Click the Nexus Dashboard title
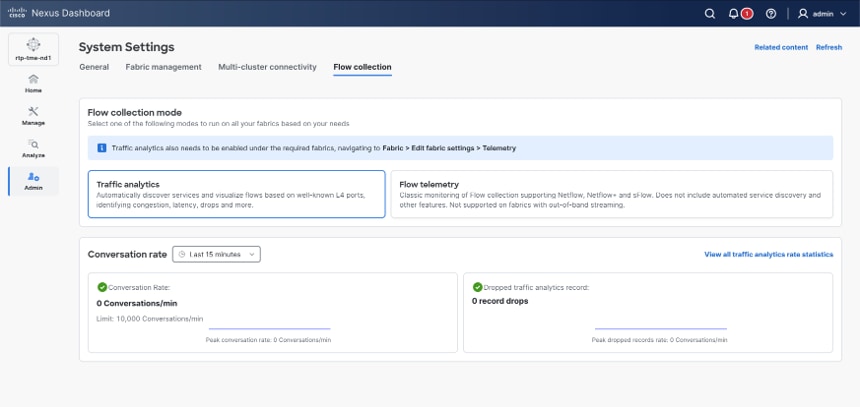Screen dimensions: 860x407 71,13
